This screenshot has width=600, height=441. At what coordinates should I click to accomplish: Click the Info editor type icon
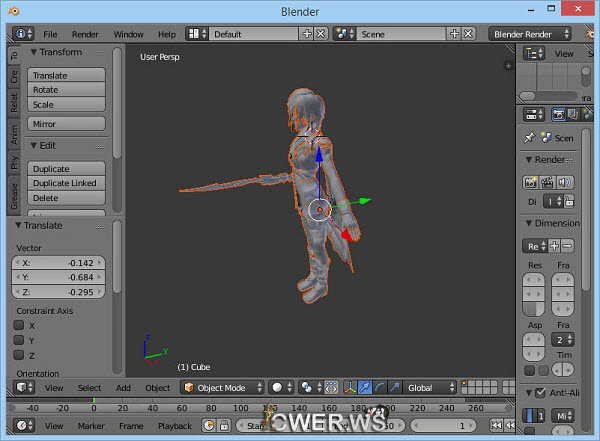[21, 34]
